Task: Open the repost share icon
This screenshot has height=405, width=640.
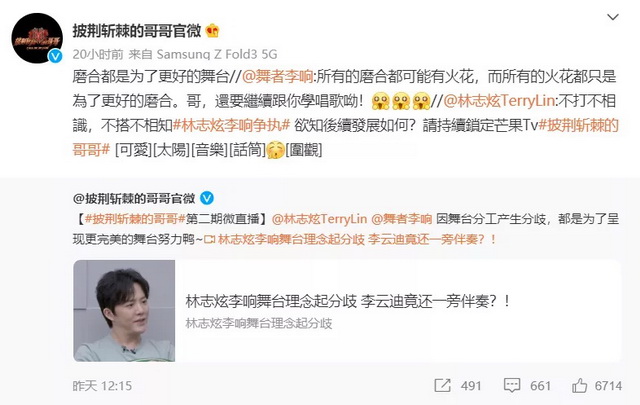Action: coord(442,385)
